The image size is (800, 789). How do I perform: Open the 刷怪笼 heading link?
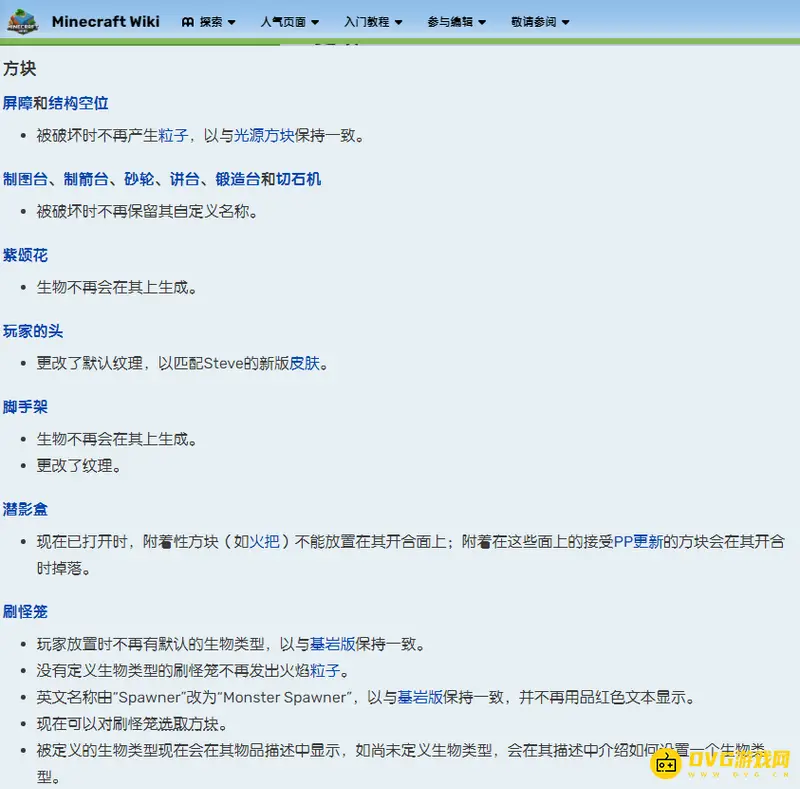click(x=25, y=611)
